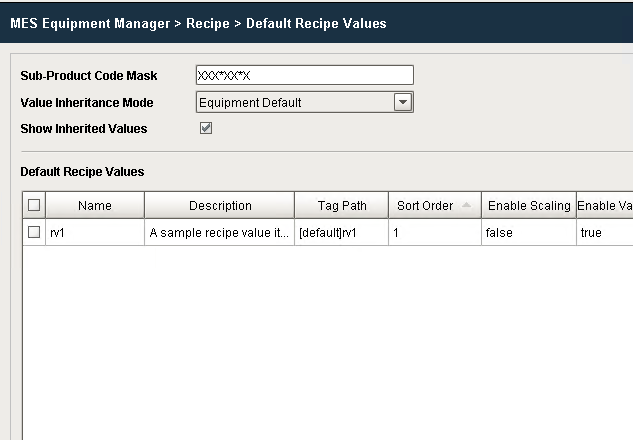The width and height of the screenshot is (633, 440).
Task: Click the 'false' Enable Scaling cell
Action: click(528, 233)
